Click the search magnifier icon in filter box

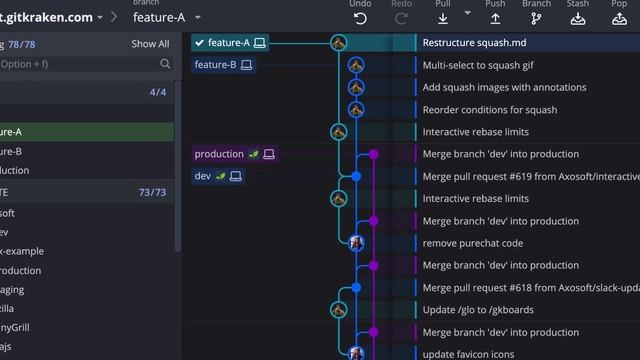click(165, 64)
